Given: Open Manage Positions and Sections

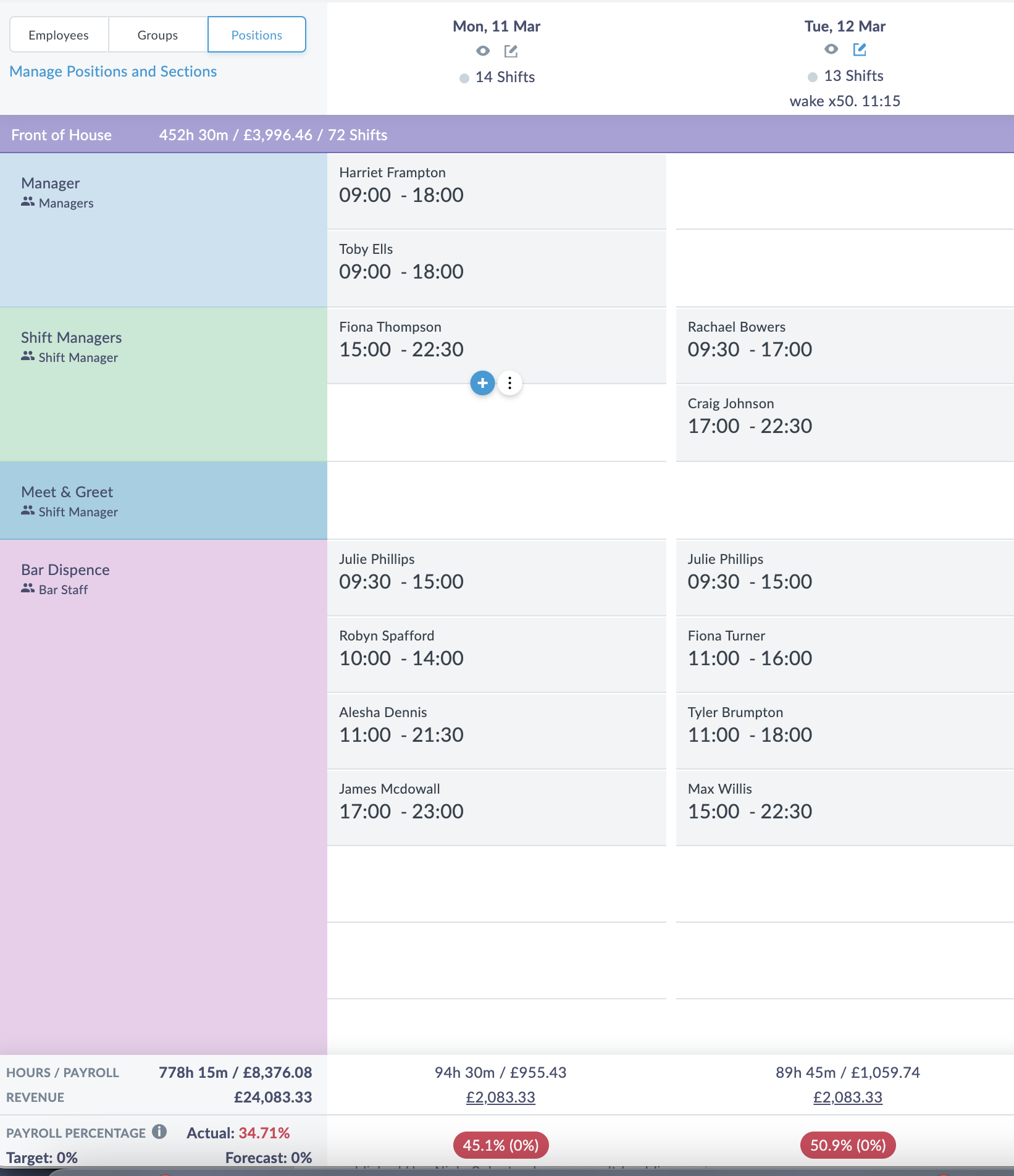Looking at the screenshot, I should (x=112, y=72).
